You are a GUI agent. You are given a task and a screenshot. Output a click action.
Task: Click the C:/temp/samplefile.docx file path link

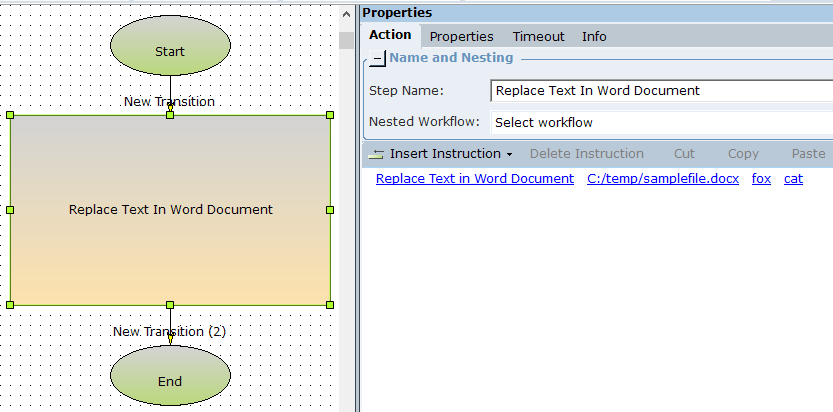(663, 179)
